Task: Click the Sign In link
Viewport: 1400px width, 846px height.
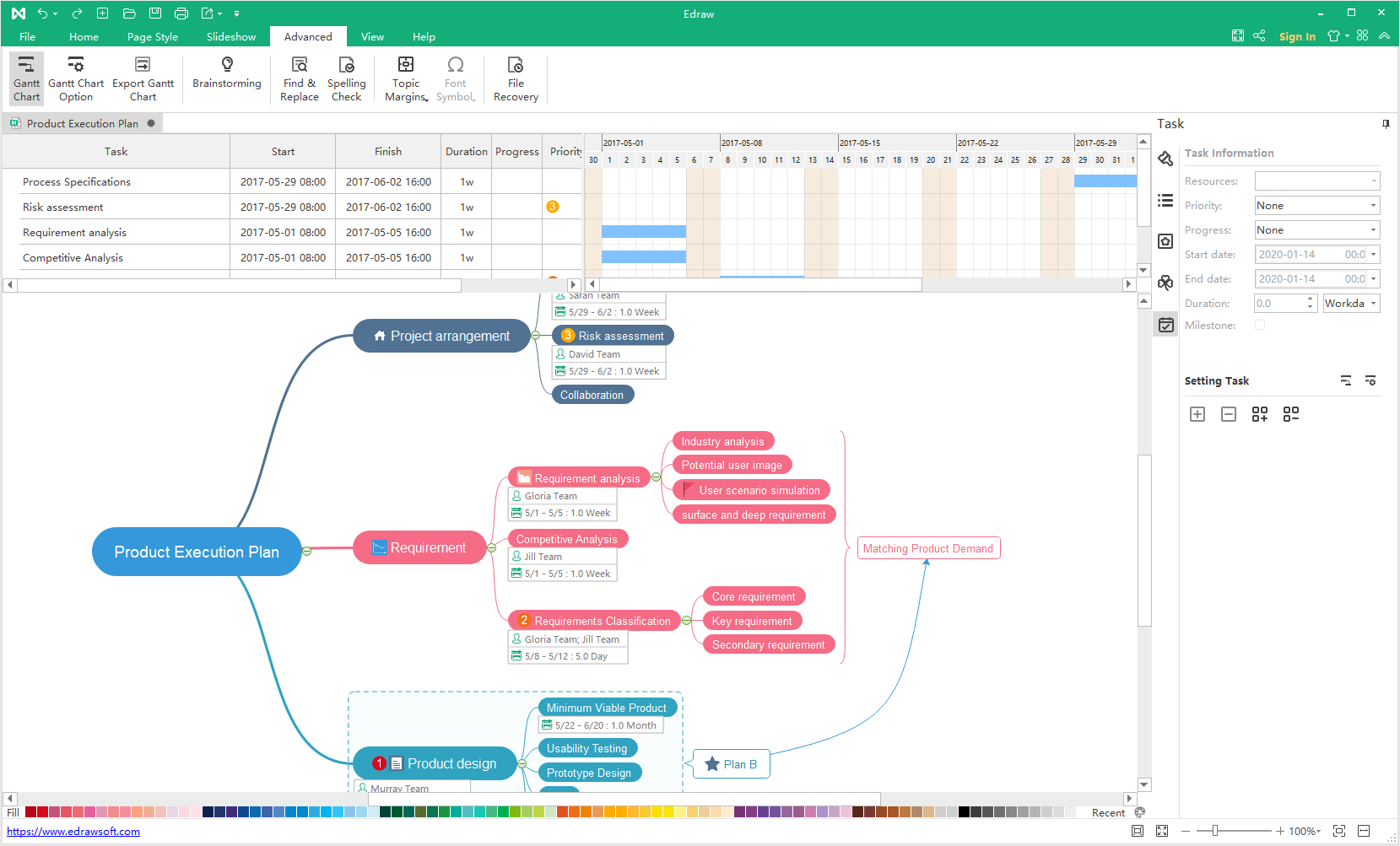Action: (1297, 36)
